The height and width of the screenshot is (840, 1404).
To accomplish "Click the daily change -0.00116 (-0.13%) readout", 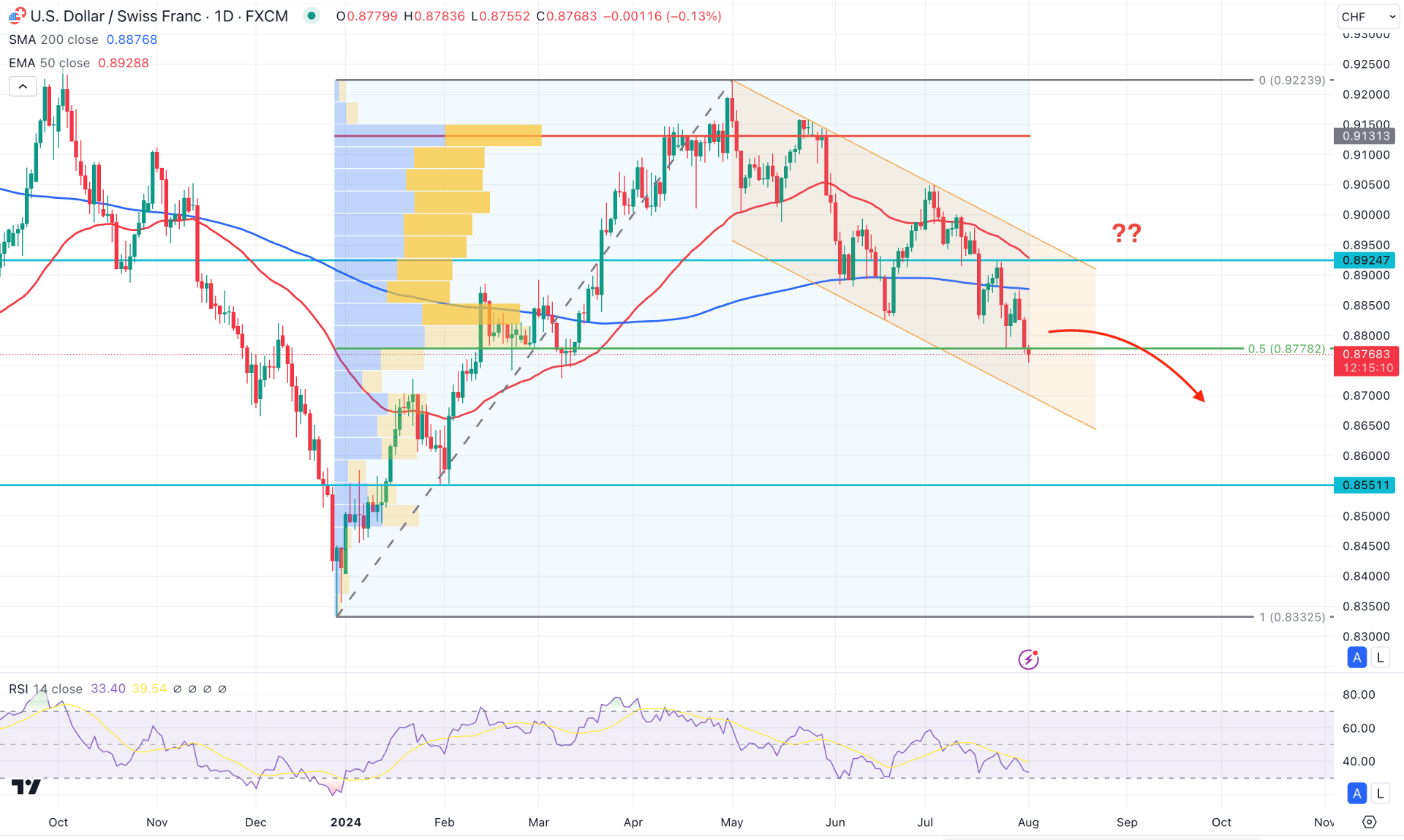I will pyautogui.click(x=663, y=16).
